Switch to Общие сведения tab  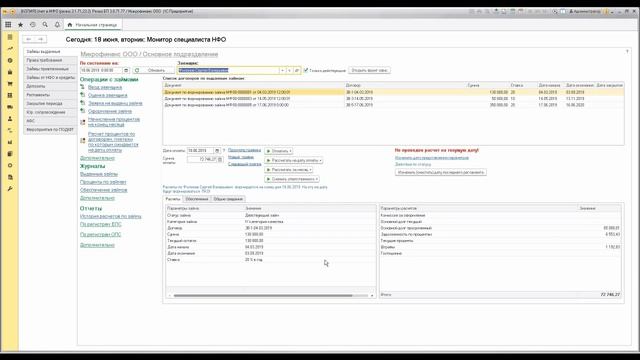[x=228, y=199]
